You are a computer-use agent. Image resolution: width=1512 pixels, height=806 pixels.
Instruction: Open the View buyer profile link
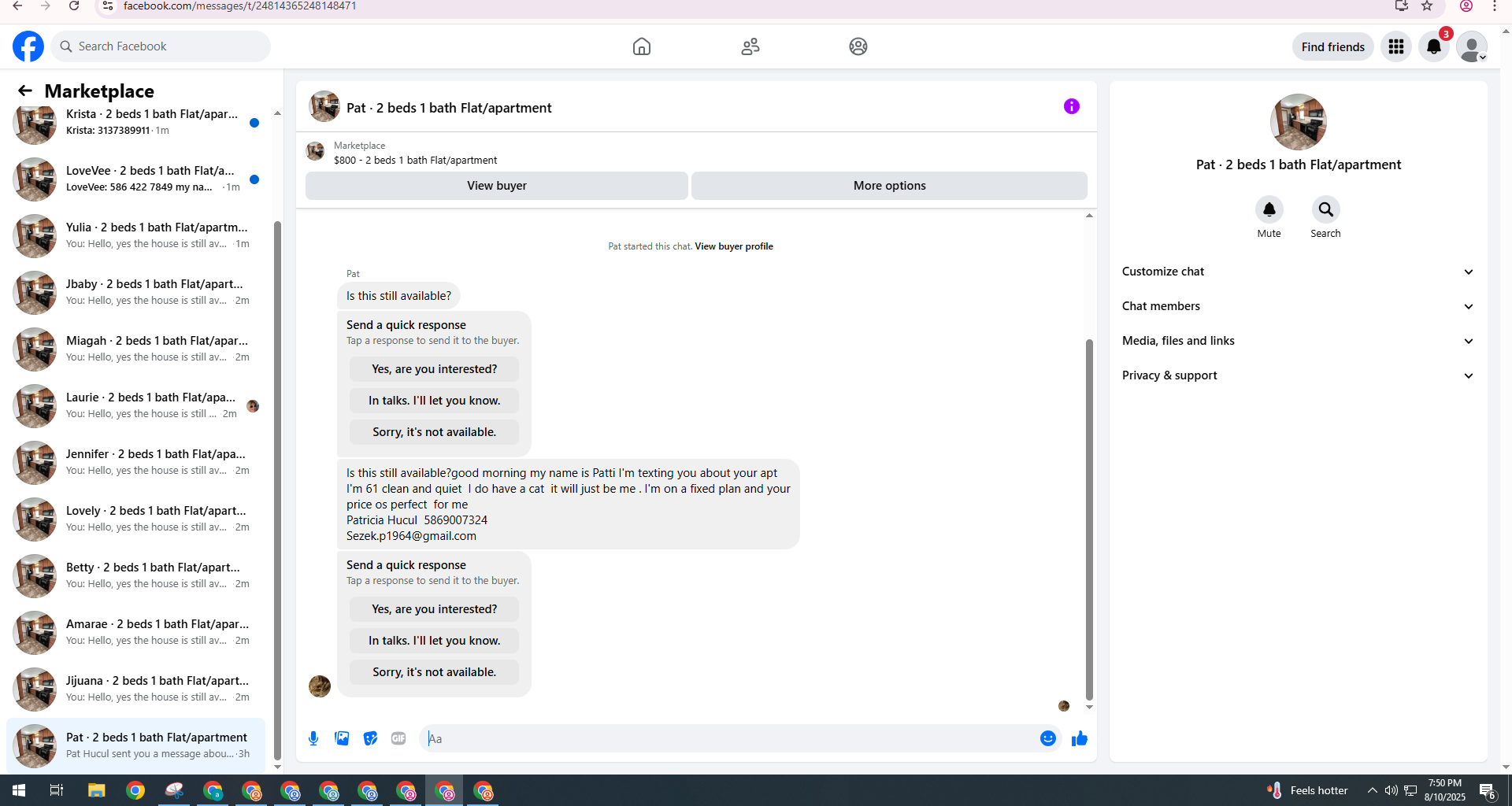[x=734, y=246]
